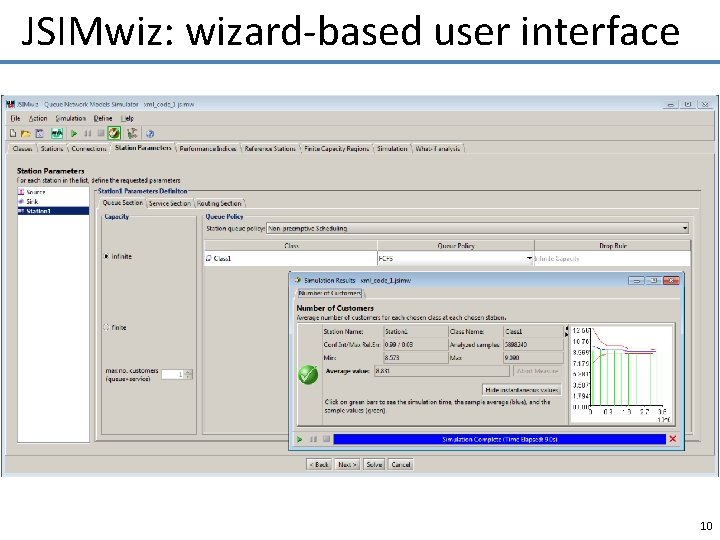Click the green JMVA export toolbar icon
The image size is (720, 540).
tap(57, 134)
